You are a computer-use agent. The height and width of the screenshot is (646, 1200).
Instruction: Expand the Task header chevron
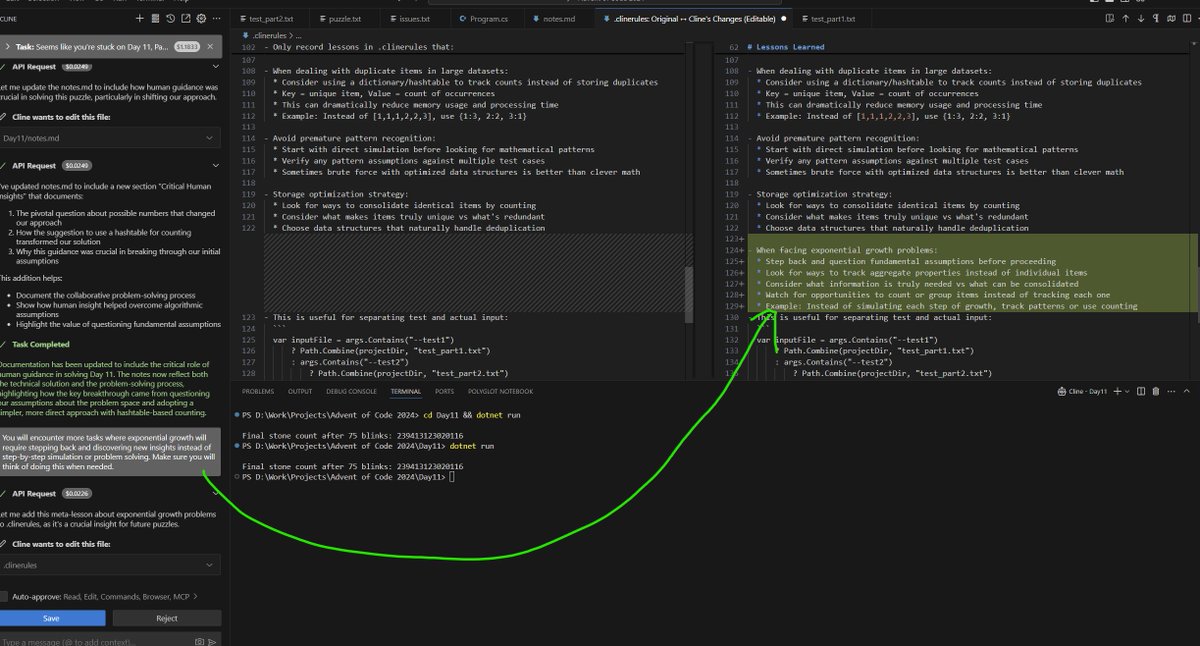[7, 46]
